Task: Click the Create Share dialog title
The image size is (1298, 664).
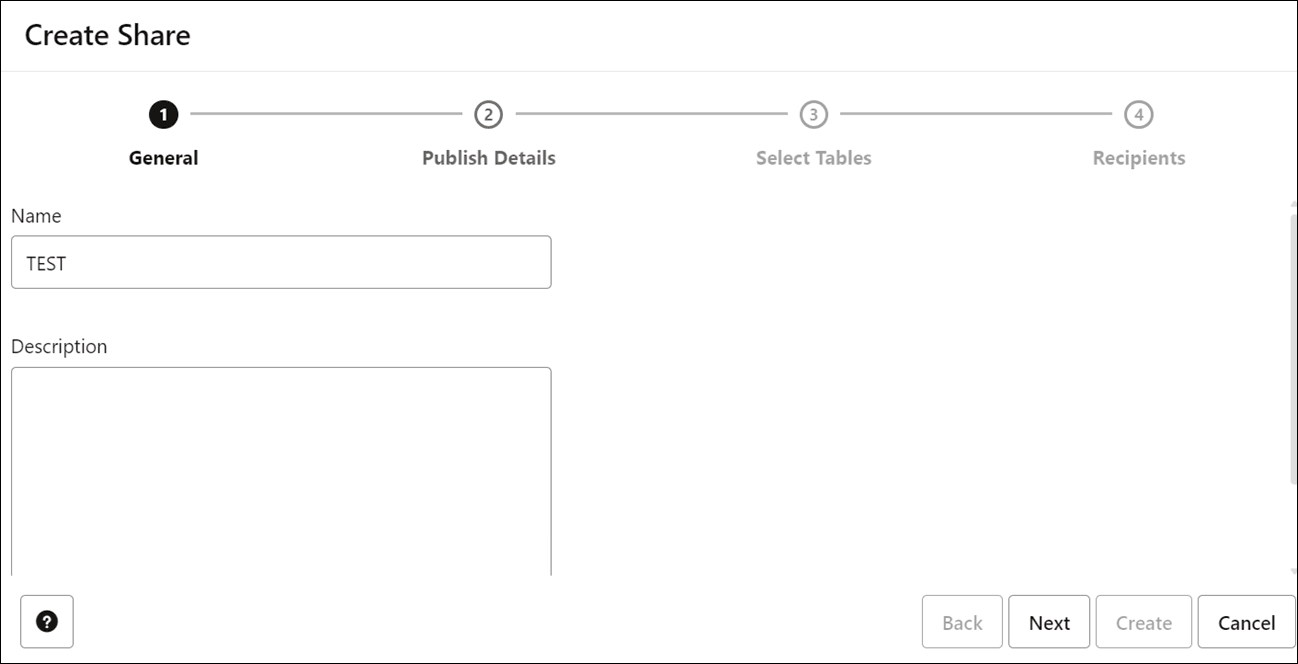Action: tap(108, 35)
